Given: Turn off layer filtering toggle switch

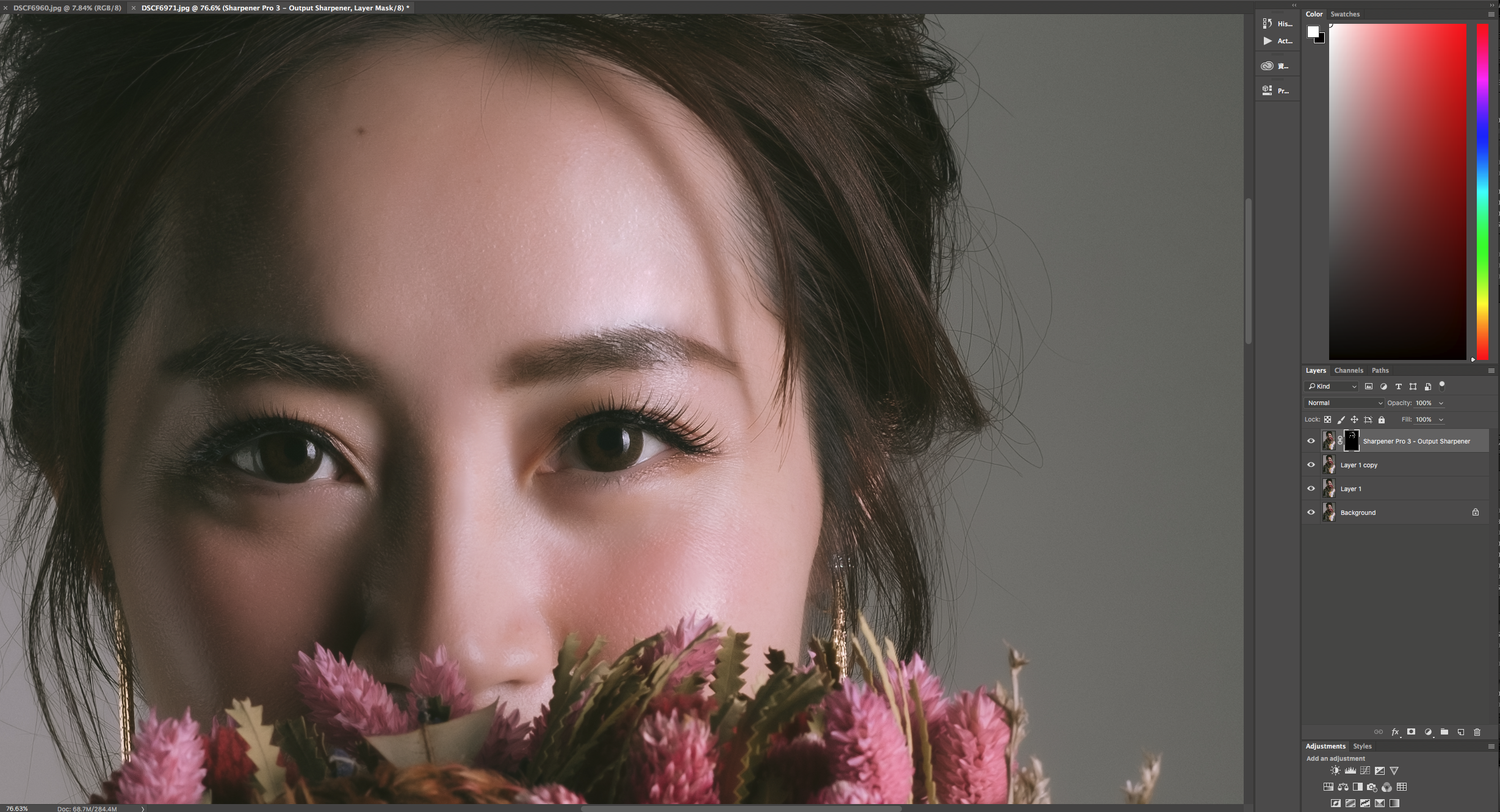Looking at the screenshot, I should [x=1442, y=386].
